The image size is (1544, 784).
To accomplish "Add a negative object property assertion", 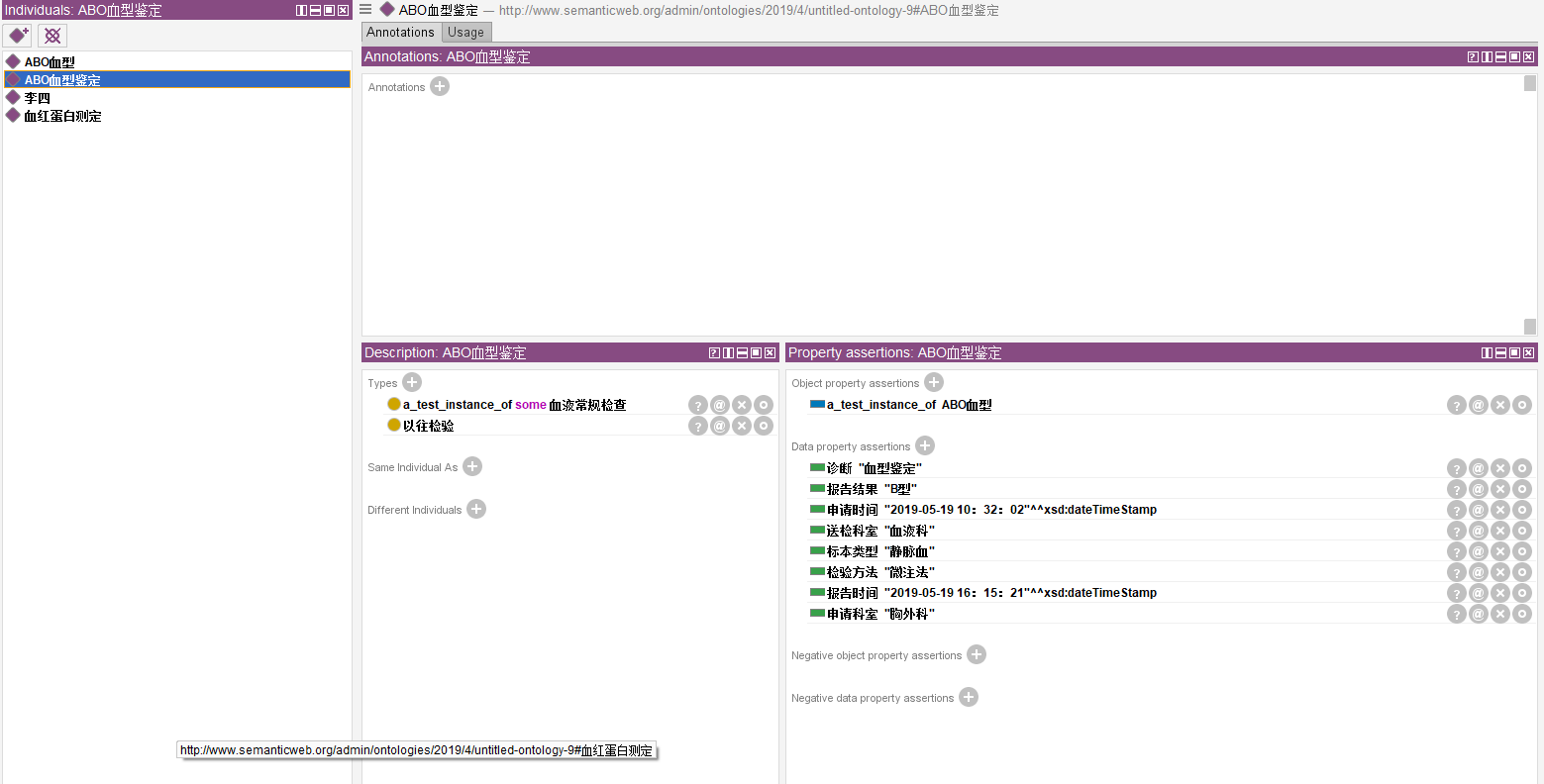I will click(977, 654).
